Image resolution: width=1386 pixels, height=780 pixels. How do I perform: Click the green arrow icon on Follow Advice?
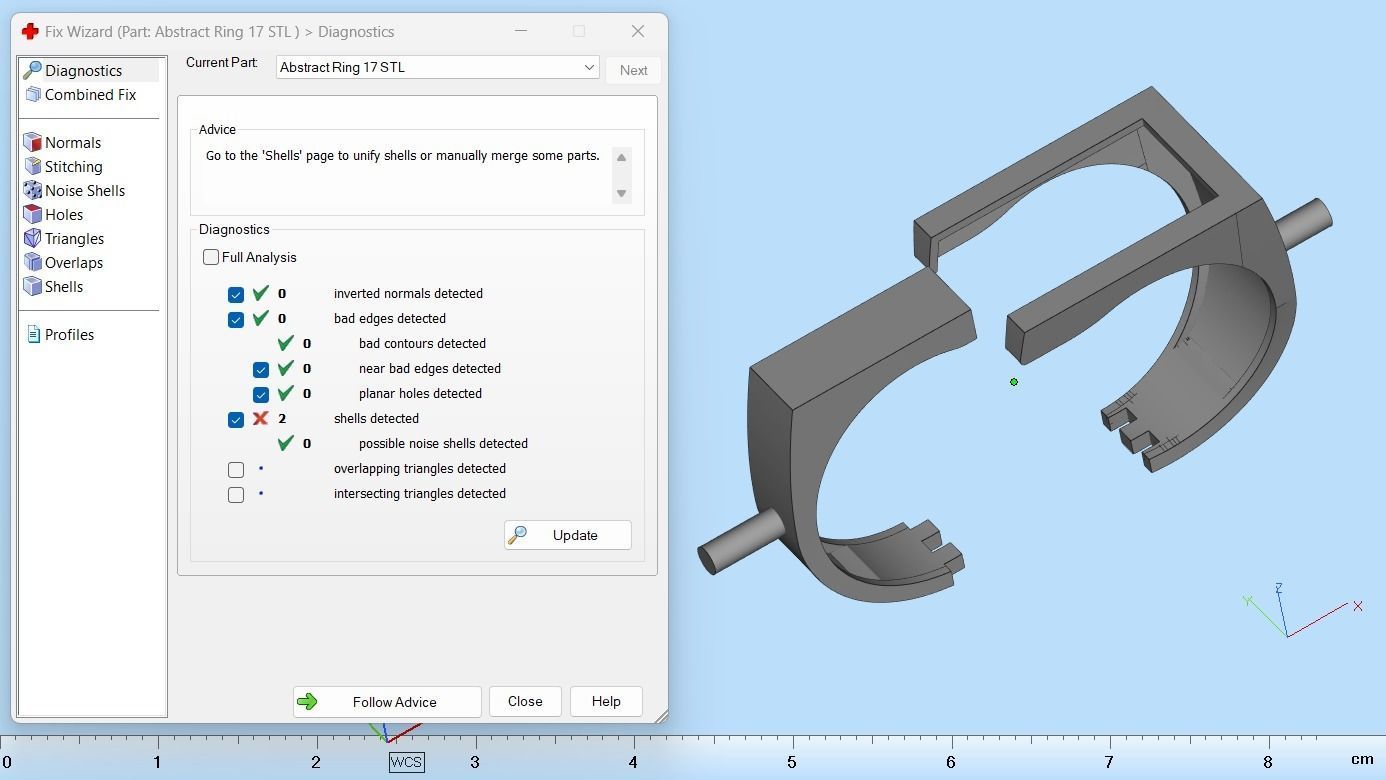[307, 702]
